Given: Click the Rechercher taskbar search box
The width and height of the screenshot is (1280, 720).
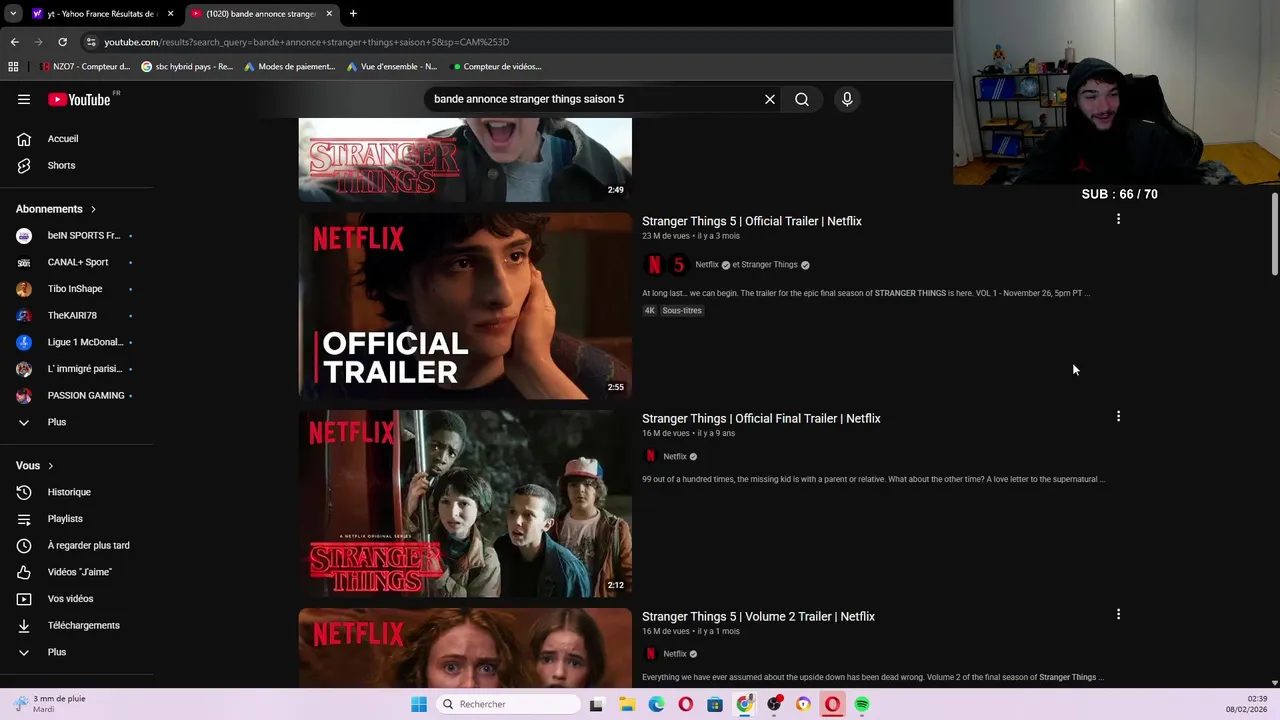Looking at the screenshot, I should point(508,704).
